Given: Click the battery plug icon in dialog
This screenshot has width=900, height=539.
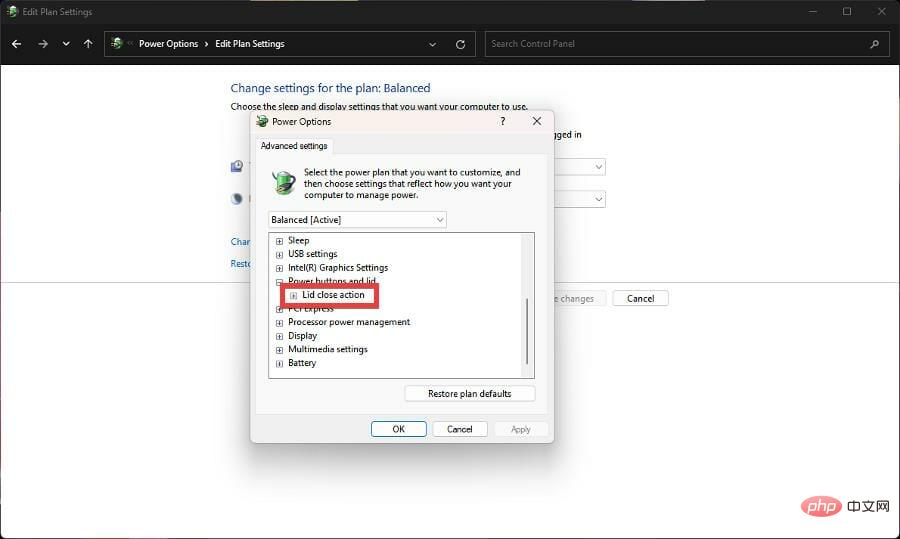Looking at the screenshot, I should click(x=284, y=183).
